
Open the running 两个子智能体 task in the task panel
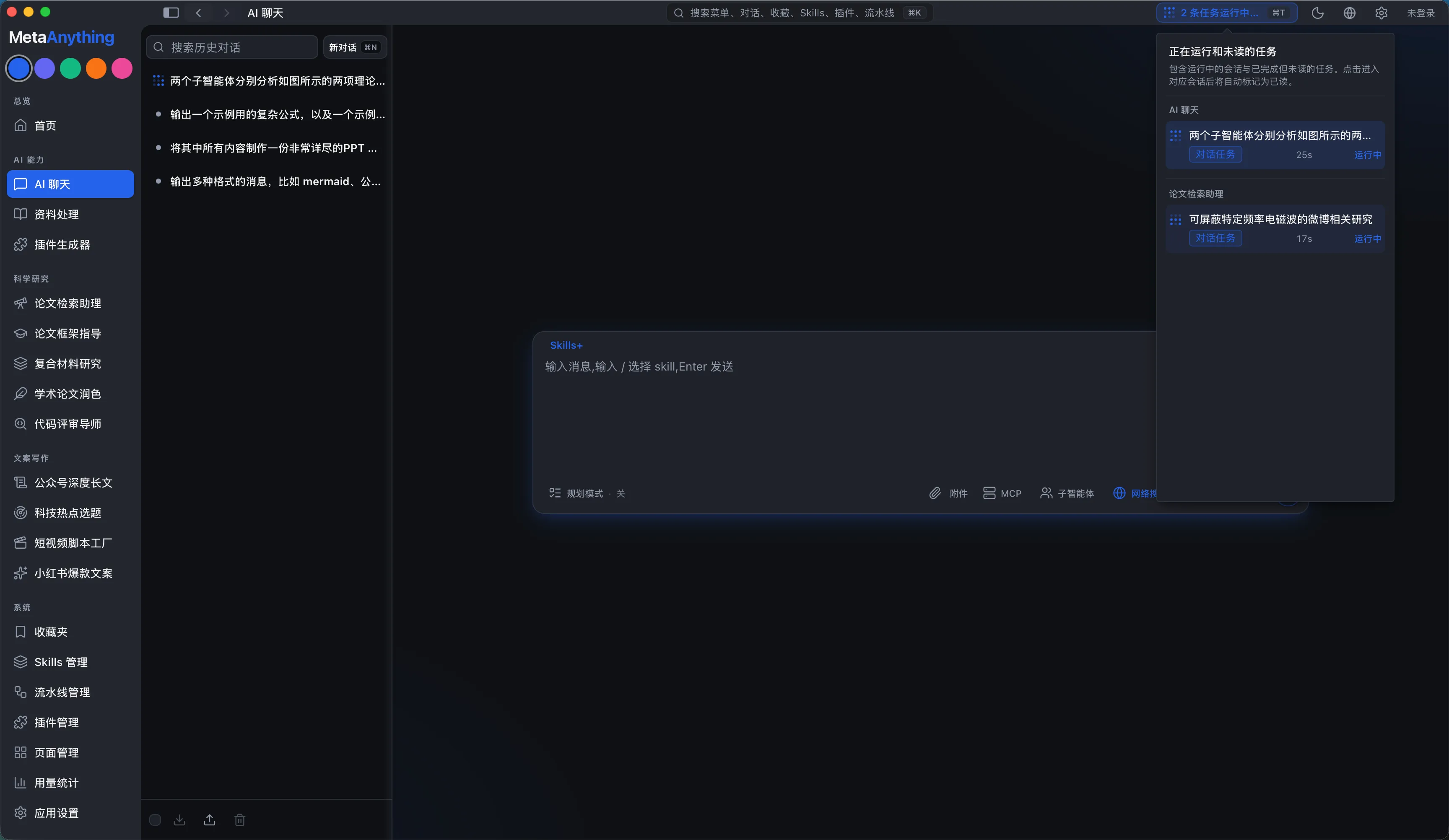pyautogui.click(x=1275, y=145)
